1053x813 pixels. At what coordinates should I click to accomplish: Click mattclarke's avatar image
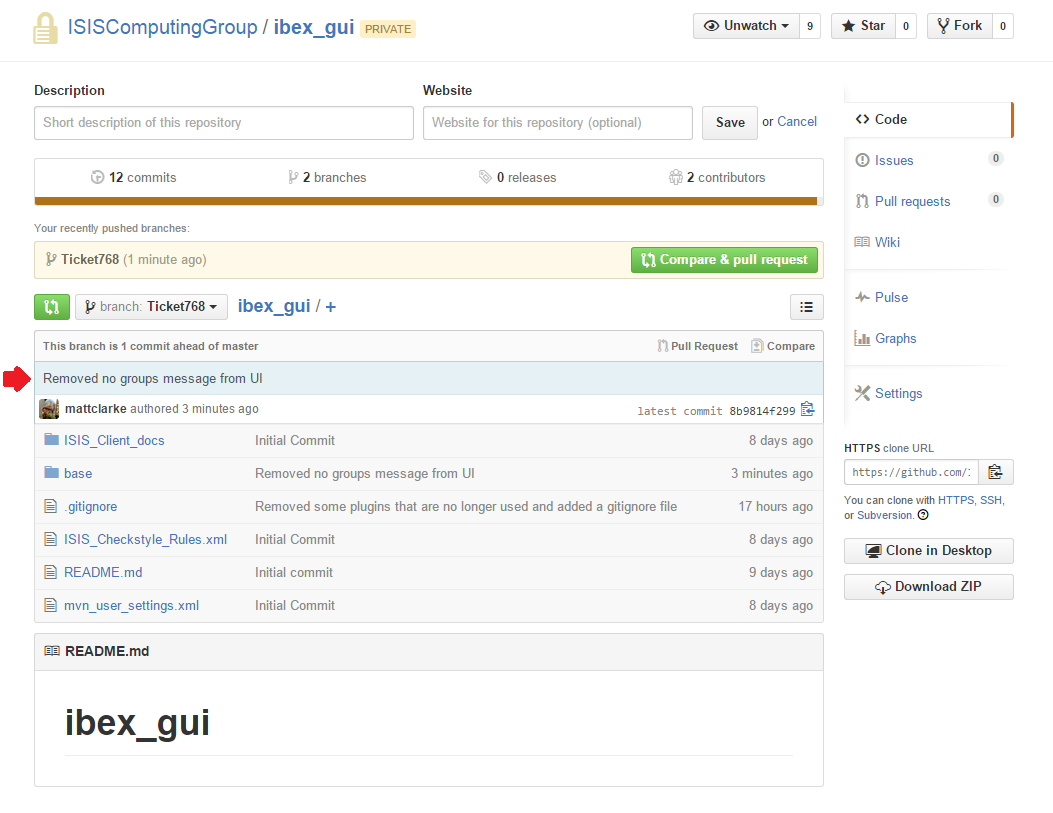(48, 408)
